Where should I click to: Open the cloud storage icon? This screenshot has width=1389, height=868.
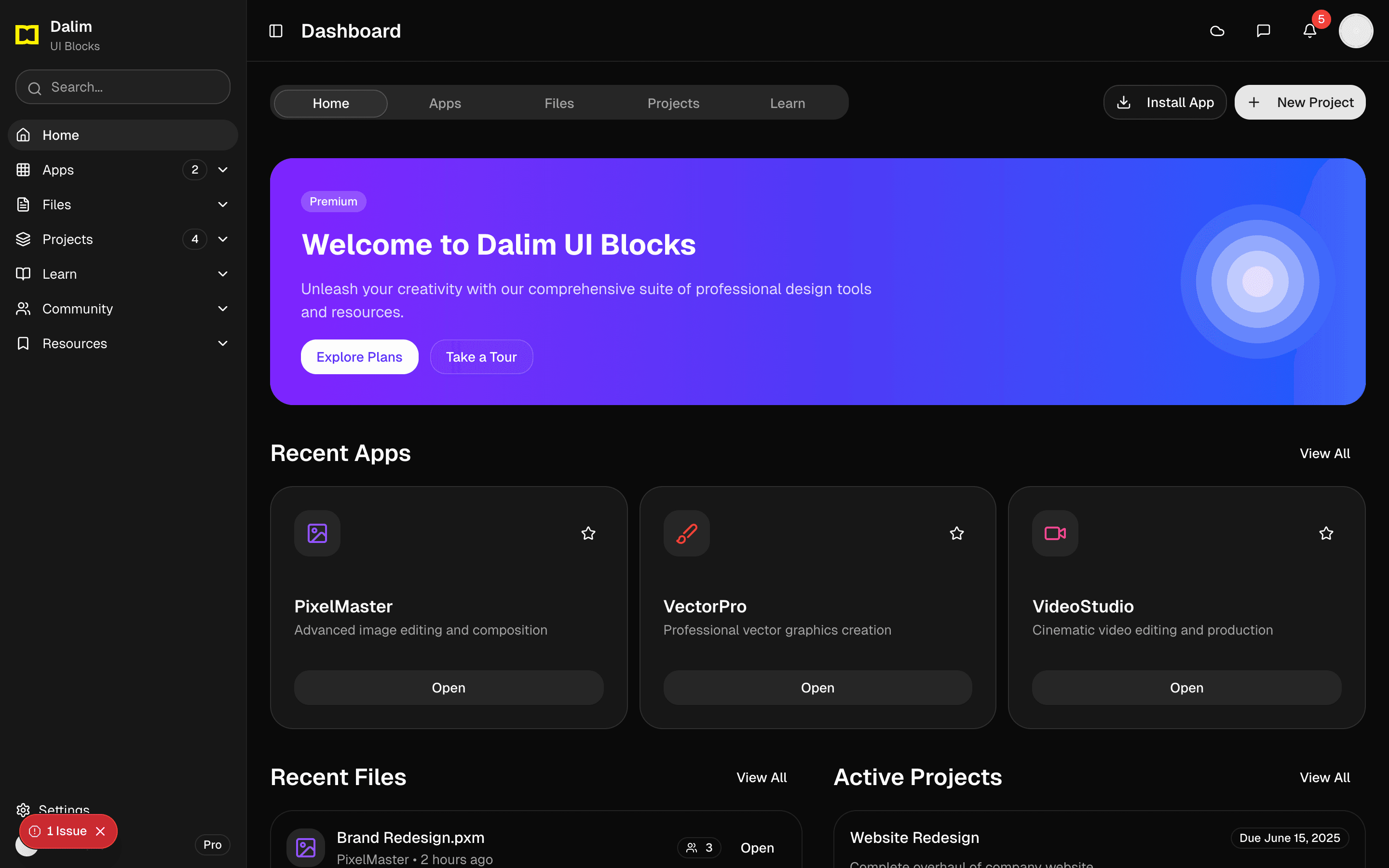(1217, 31)
